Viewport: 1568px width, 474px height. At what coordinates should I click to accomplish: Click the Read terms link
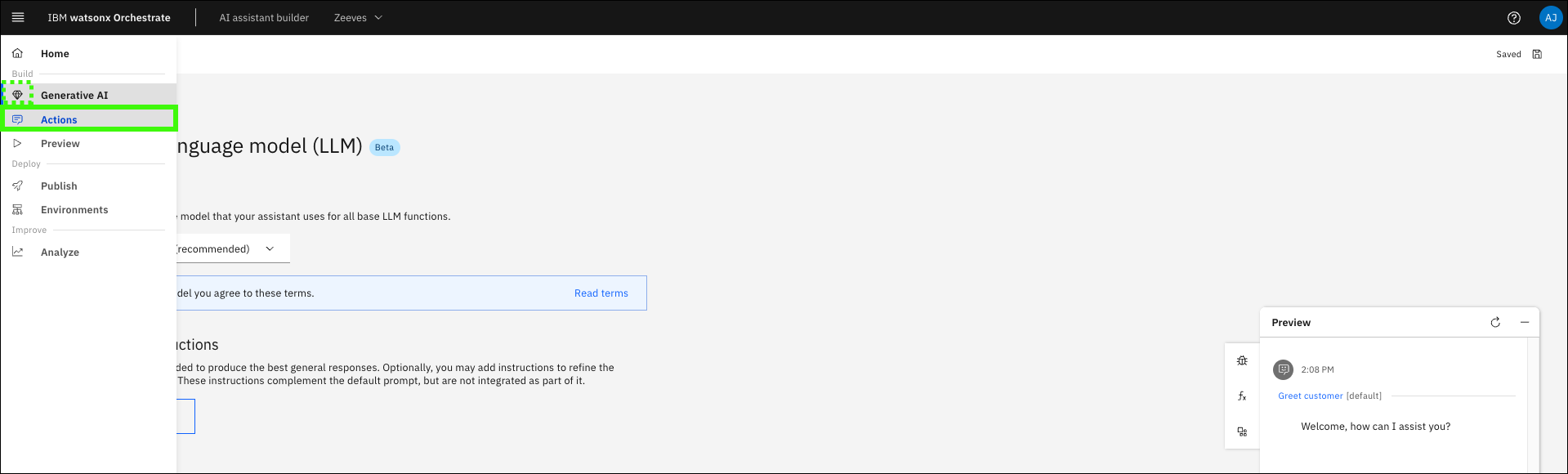tap(601, 293)
